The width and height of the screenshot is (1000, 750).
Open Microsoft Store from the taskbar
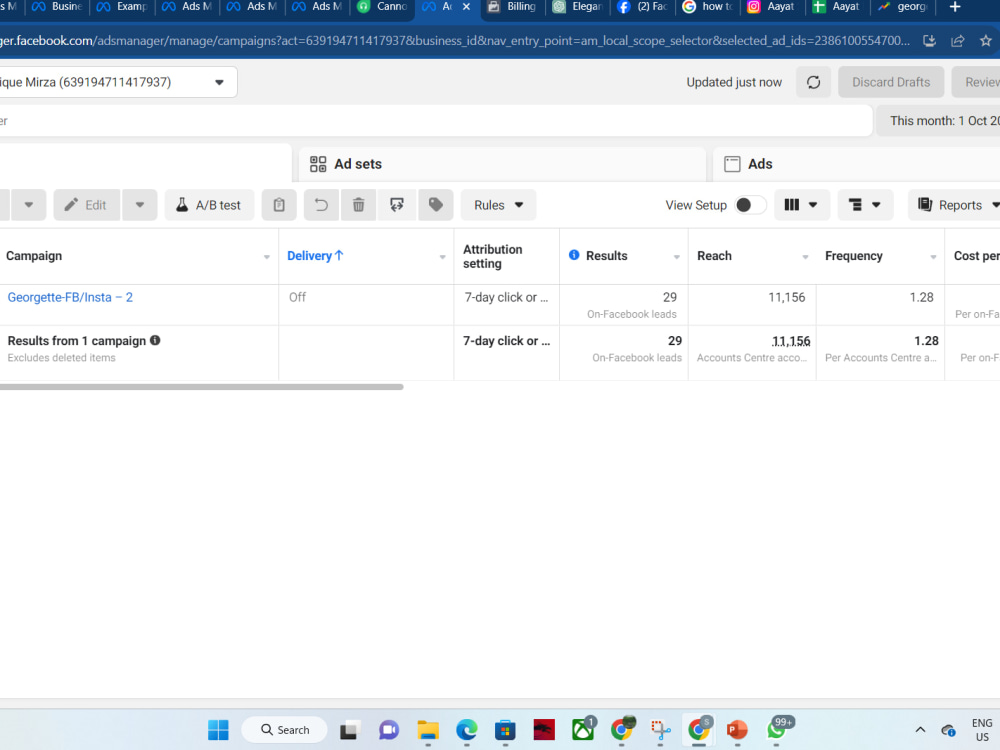(x=505, y=730)
